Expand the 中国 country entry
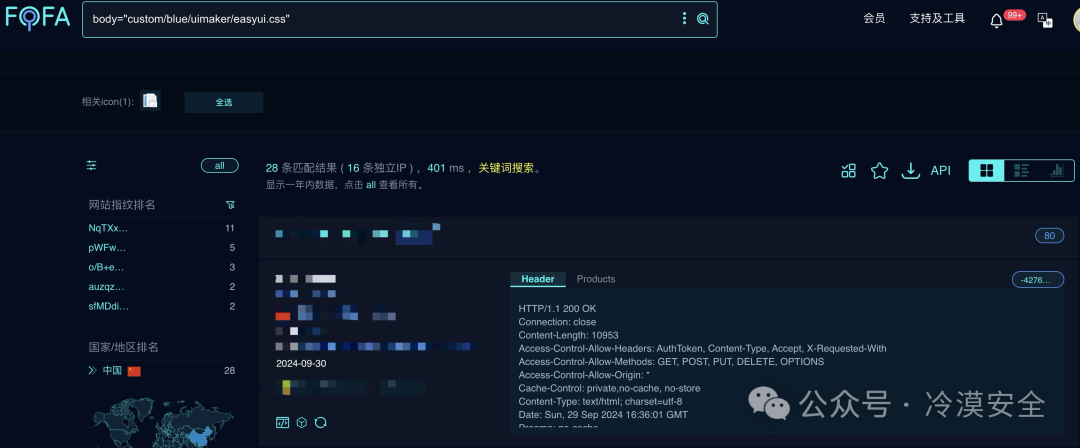The width and height of the screenshot is (1080, 448). [x=92, y=371]
